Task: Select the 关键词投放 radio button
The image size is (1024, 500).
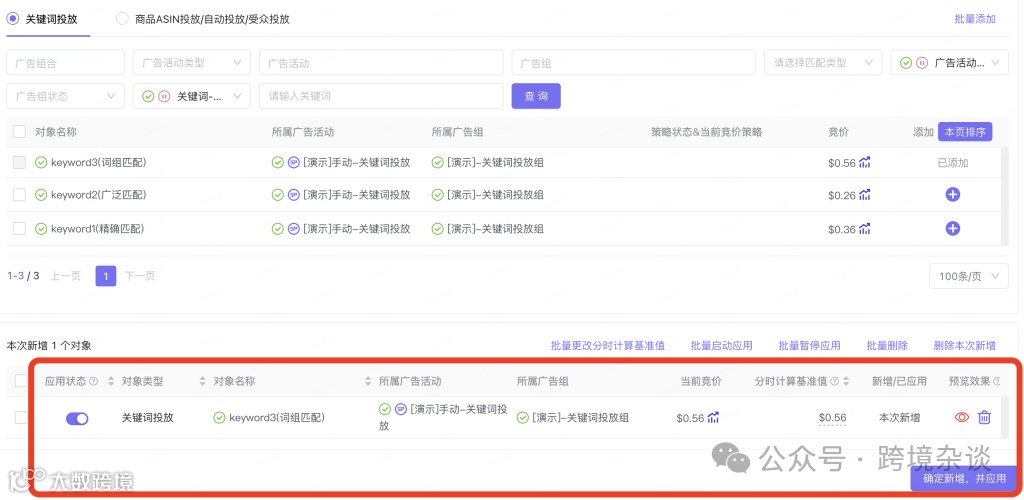Action: pyautogui.click(x=12, y=19)
